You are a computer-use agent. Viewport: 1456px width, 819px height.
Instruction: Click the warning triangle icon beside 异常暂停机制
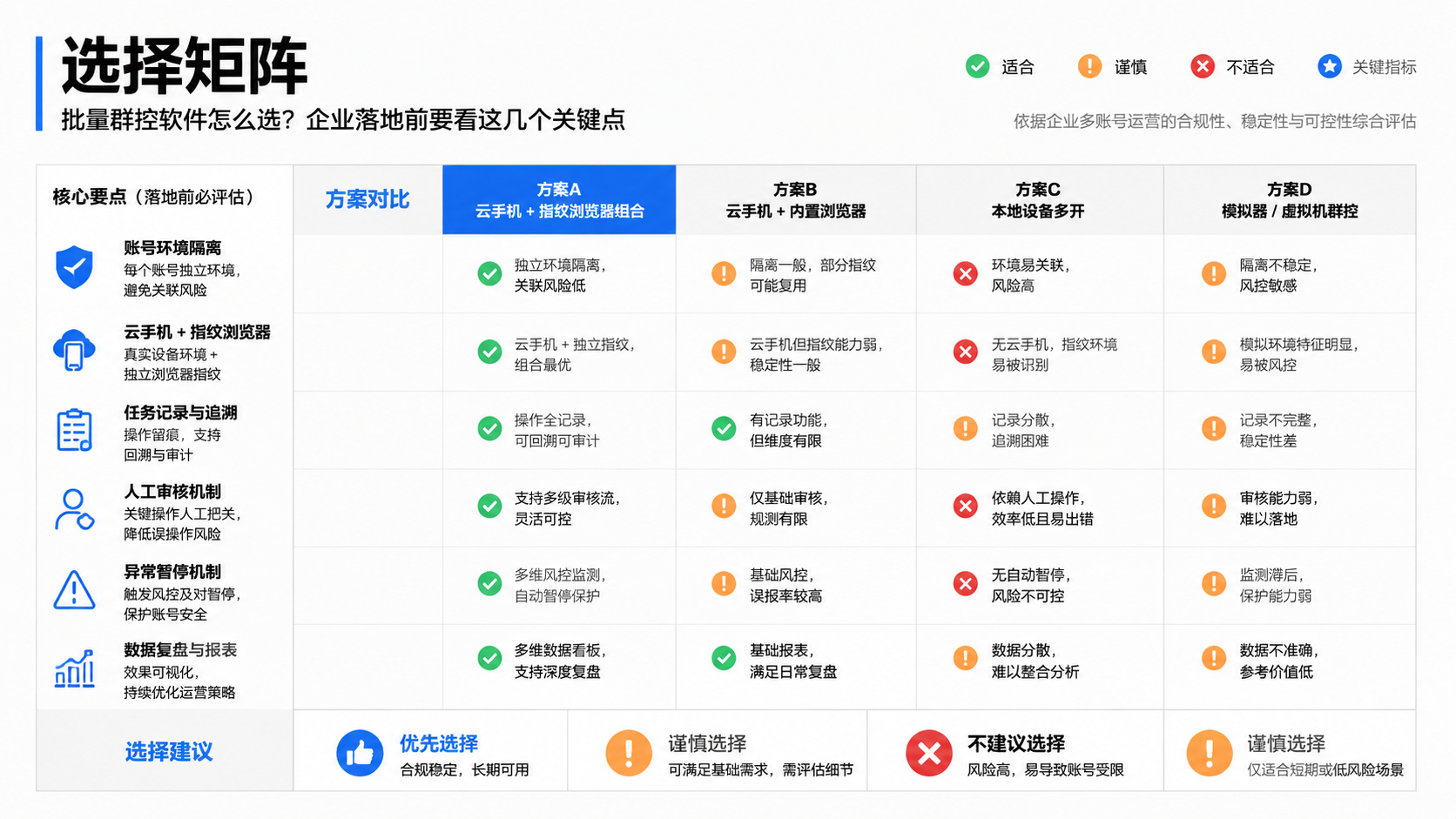74,590
